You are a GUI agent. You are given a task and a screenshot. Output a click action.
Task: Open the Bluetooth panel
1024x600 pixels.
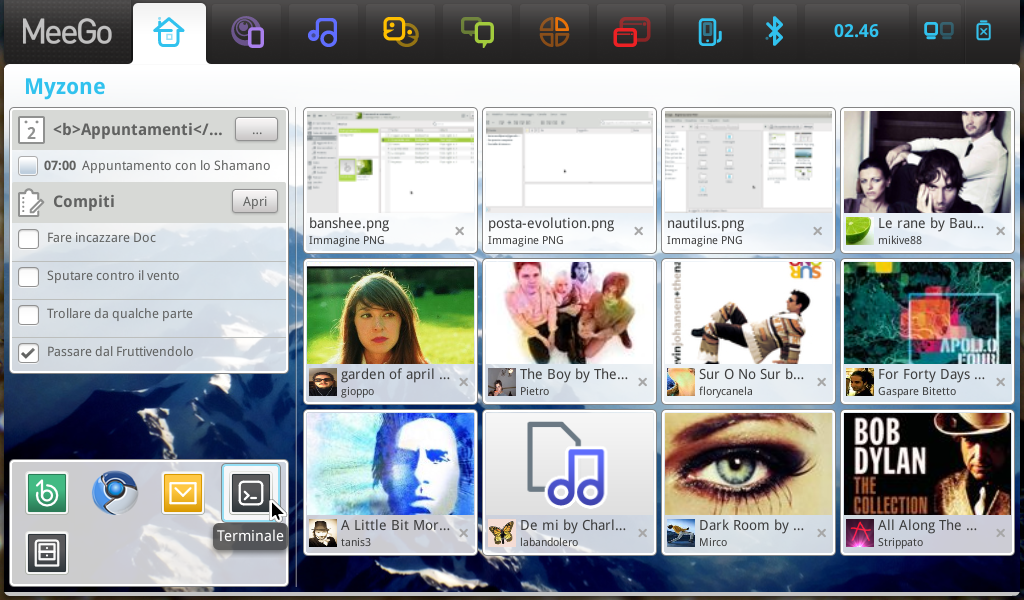tap(775, 31)
